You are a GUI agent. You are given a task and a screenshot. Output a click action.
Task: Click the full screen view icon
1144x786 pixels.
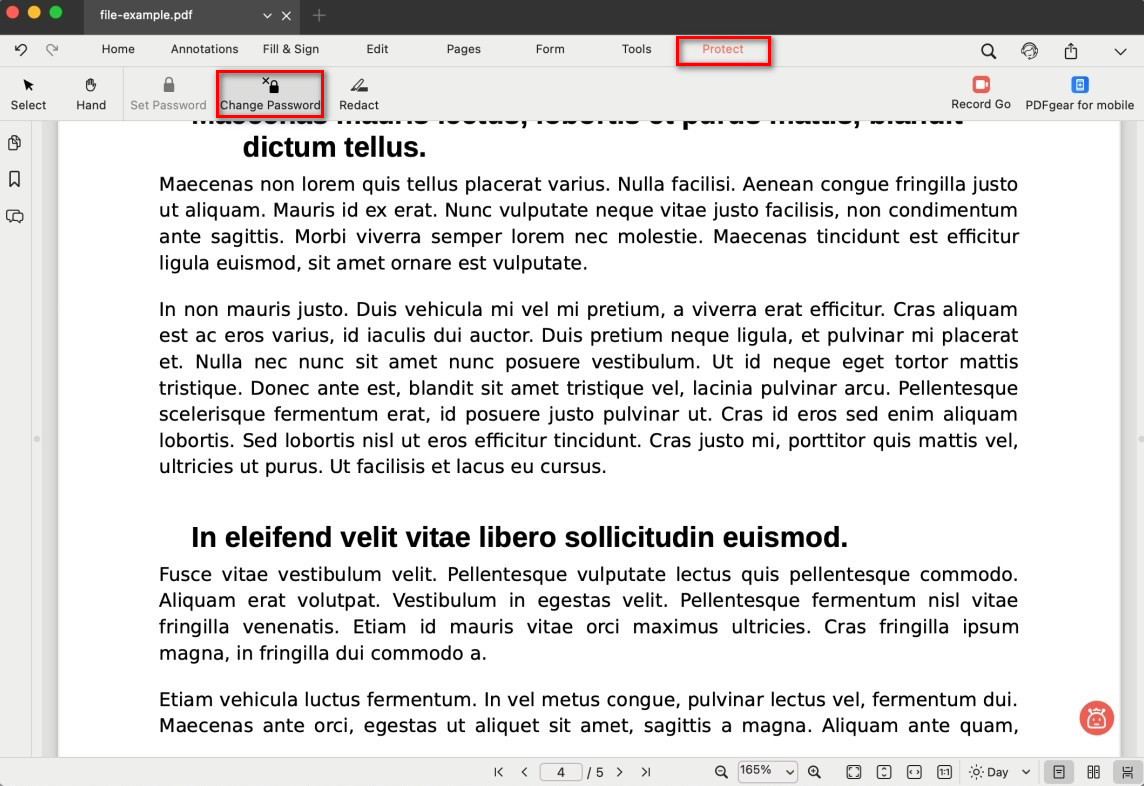click(854, 772)
